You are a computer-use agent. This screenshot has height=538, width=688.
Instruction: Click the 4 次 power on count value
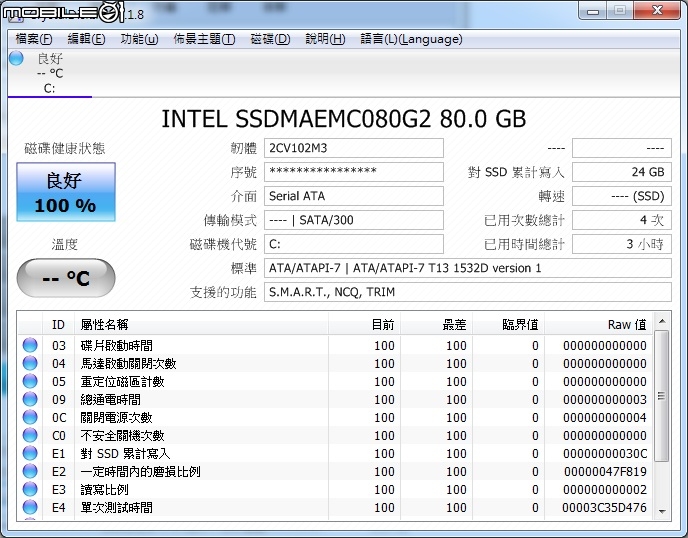pos(622,220)
